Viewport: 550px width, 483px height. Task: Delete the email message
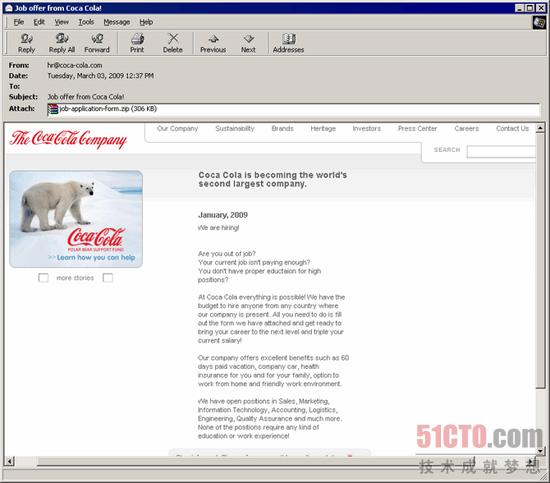point(173,43)
